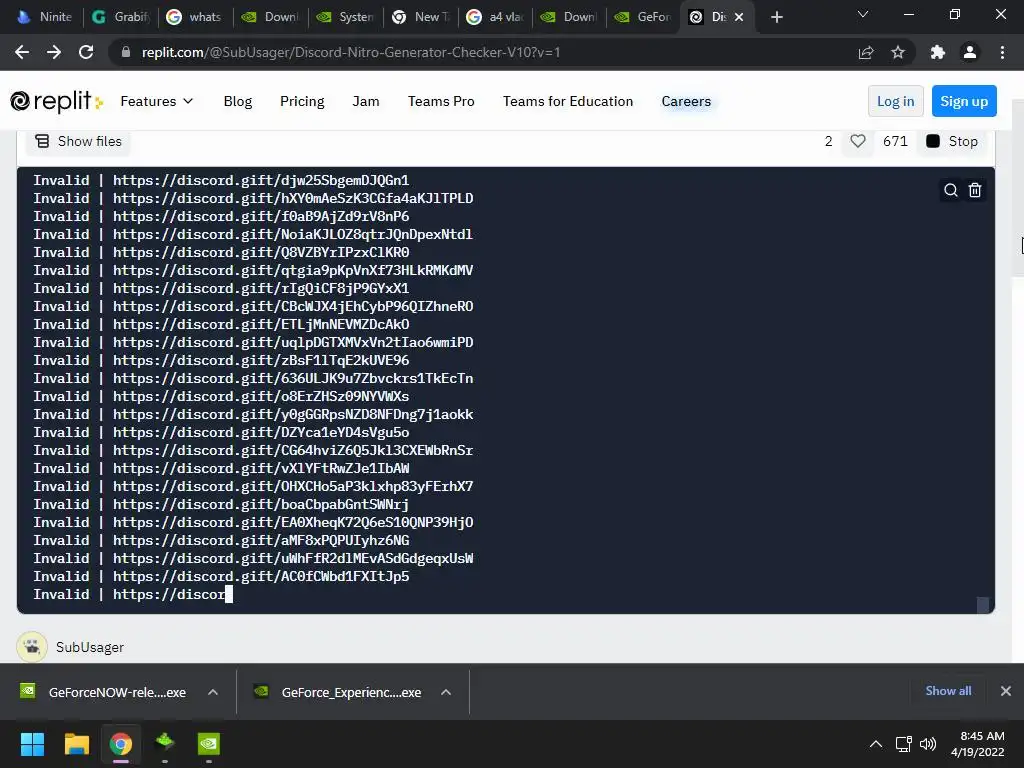The width and height of the screenshot is (1024, 768).
Task: Close the active Replit tab
Action: click(x=739, y=17)
